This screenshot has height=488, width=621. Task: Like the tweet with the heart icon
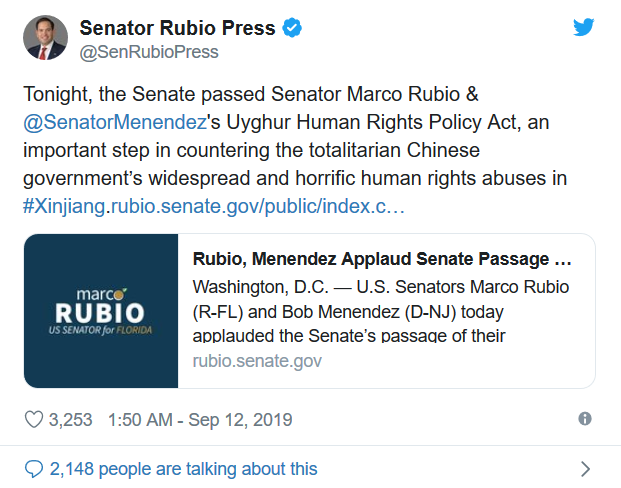pos(34,419)
